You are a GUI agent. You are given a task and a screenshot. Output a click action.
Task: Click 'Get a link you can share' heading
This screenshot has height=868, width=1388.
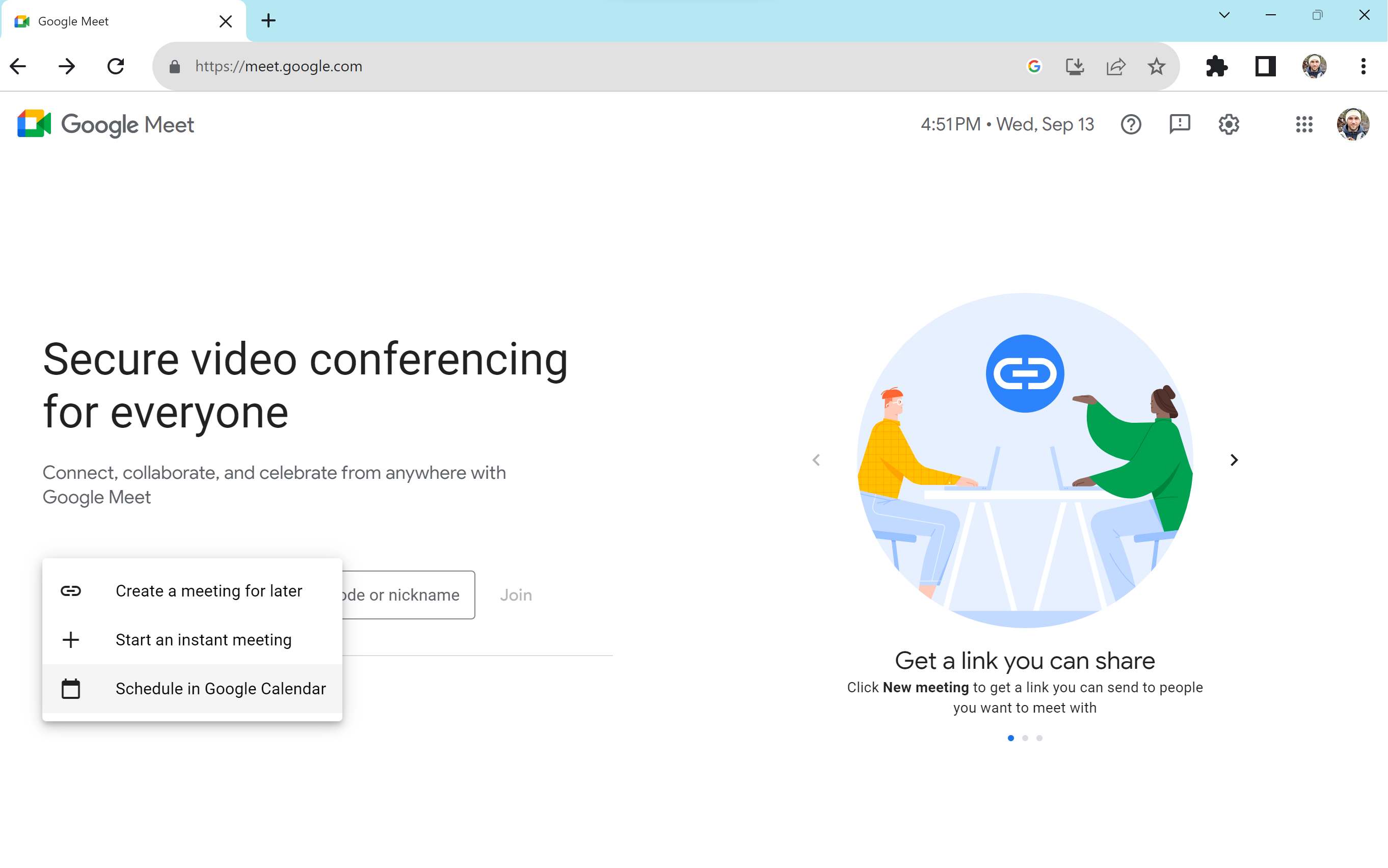tap(1025, 661)
